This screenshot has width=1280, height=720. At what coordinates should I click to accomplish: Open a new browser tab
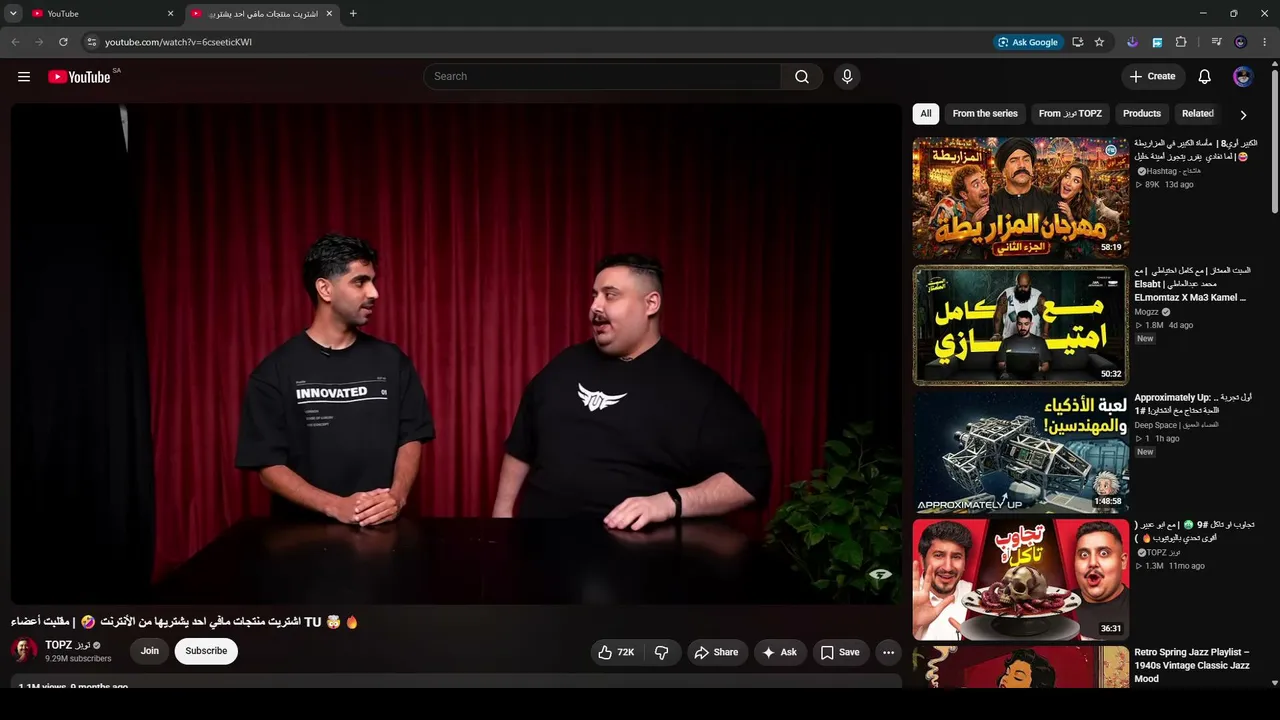click(353, 14)
